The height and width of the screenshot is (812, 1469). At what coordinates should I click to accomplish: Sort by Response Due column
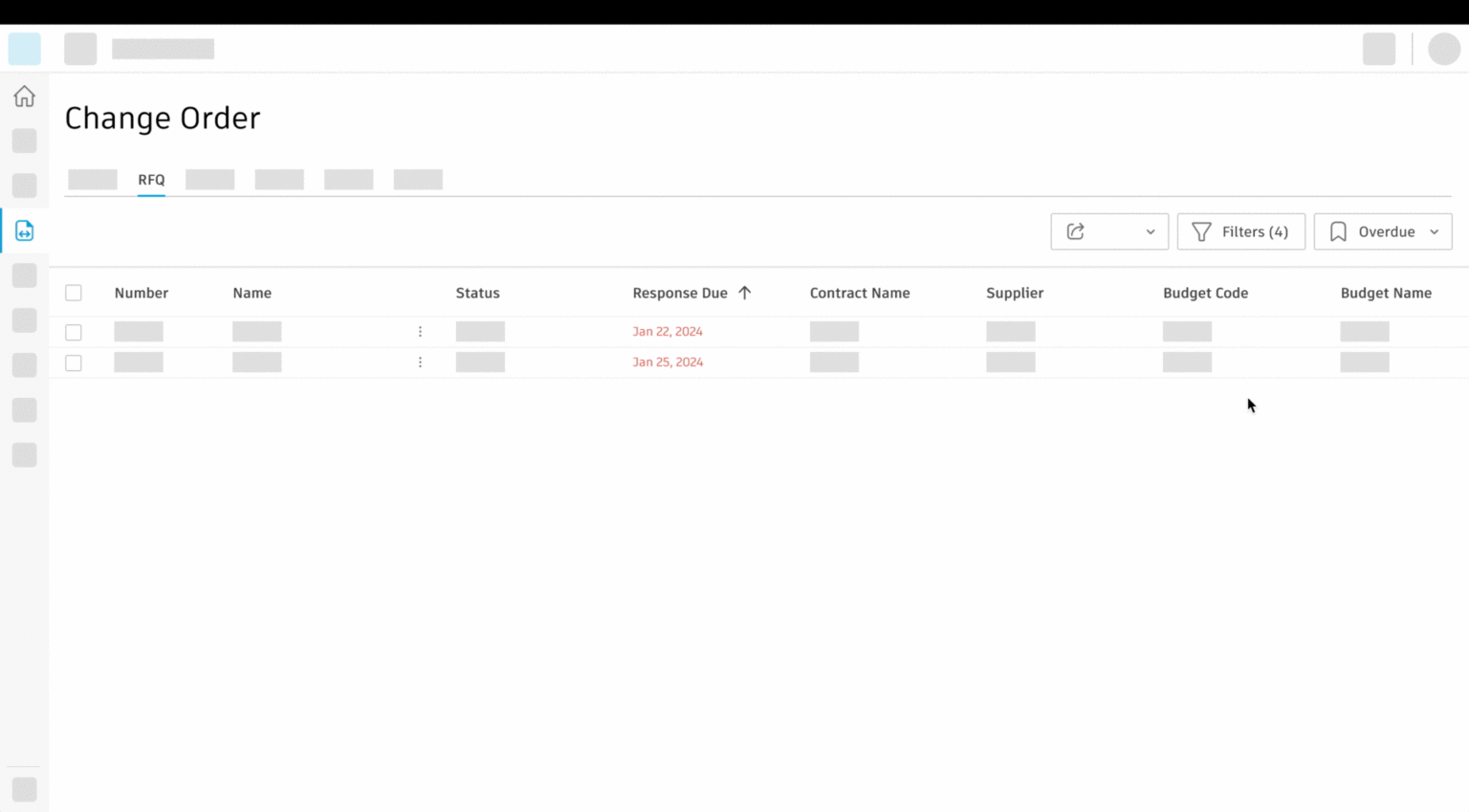click(680, 293)
